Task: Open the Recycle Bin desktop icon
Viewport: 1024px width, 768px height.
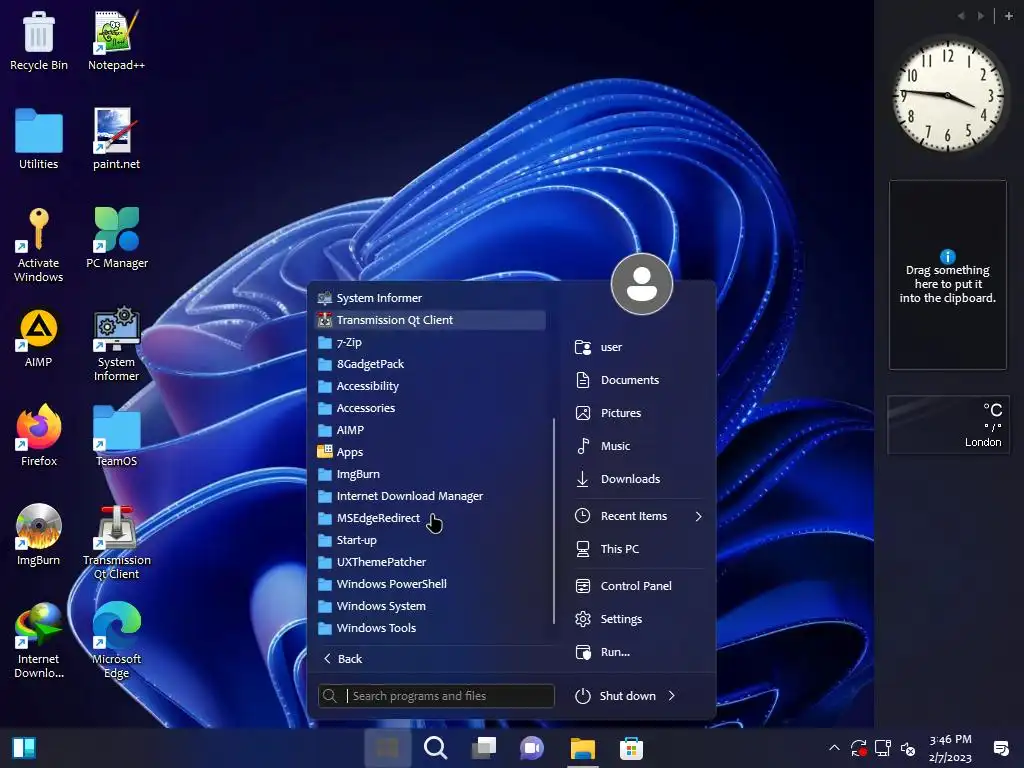Action: pos(39,41)
